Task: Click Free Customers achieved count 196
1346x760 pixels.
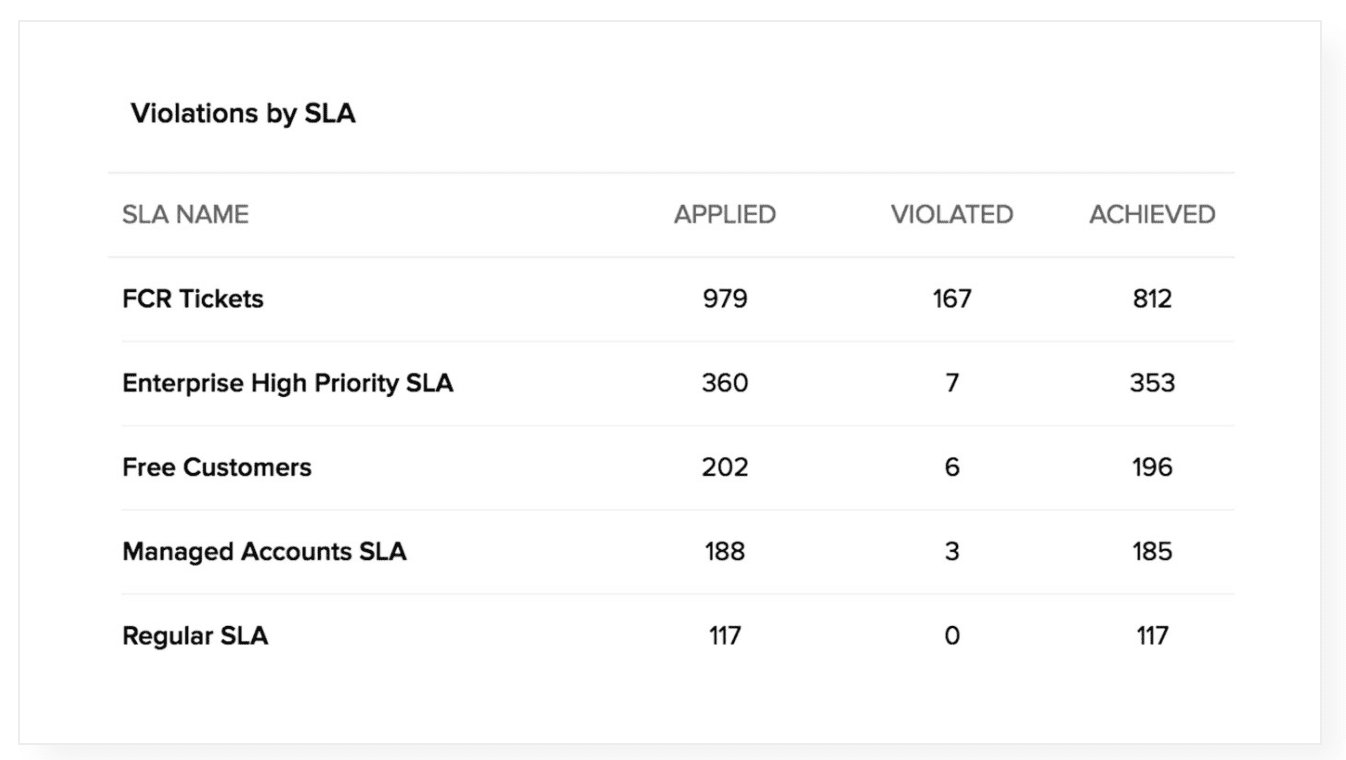Action: coord(1152,467)
